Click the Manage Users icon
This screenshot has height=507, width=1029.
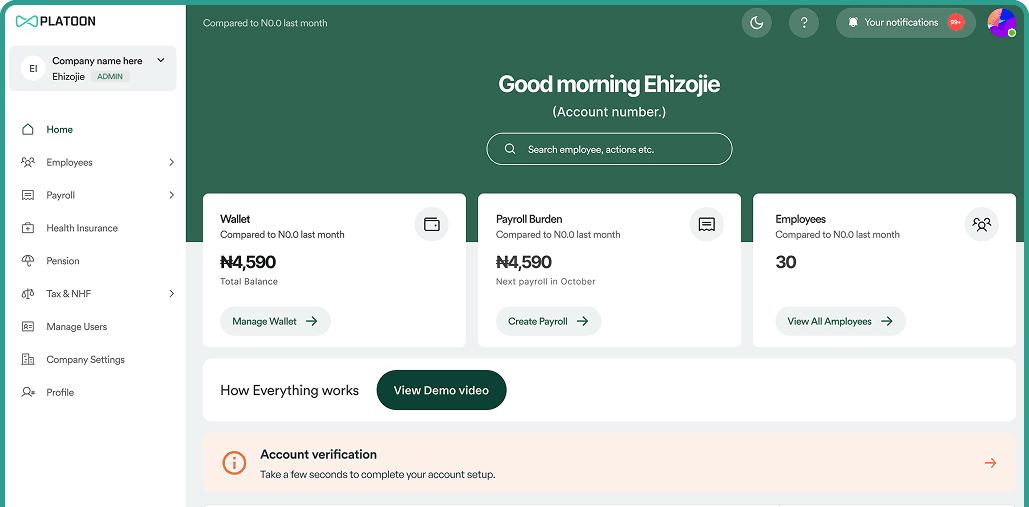pos(28,327)
